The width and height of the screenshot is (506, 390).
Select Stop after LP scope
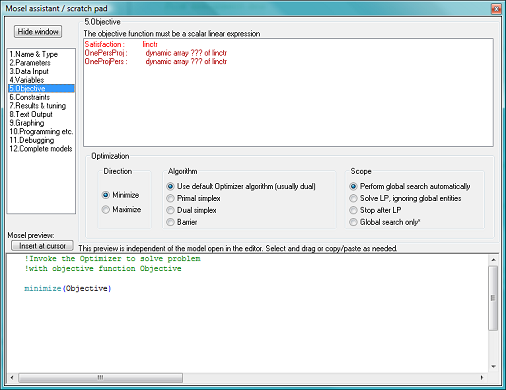click(x=353, y=210)
